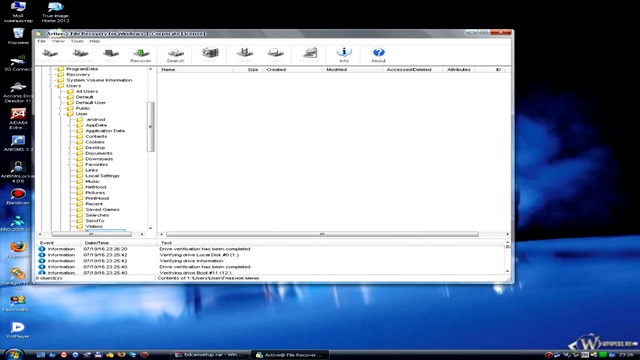Click Active@ File Recovery taskbar button
640x360 pixels.
(289, 355)
